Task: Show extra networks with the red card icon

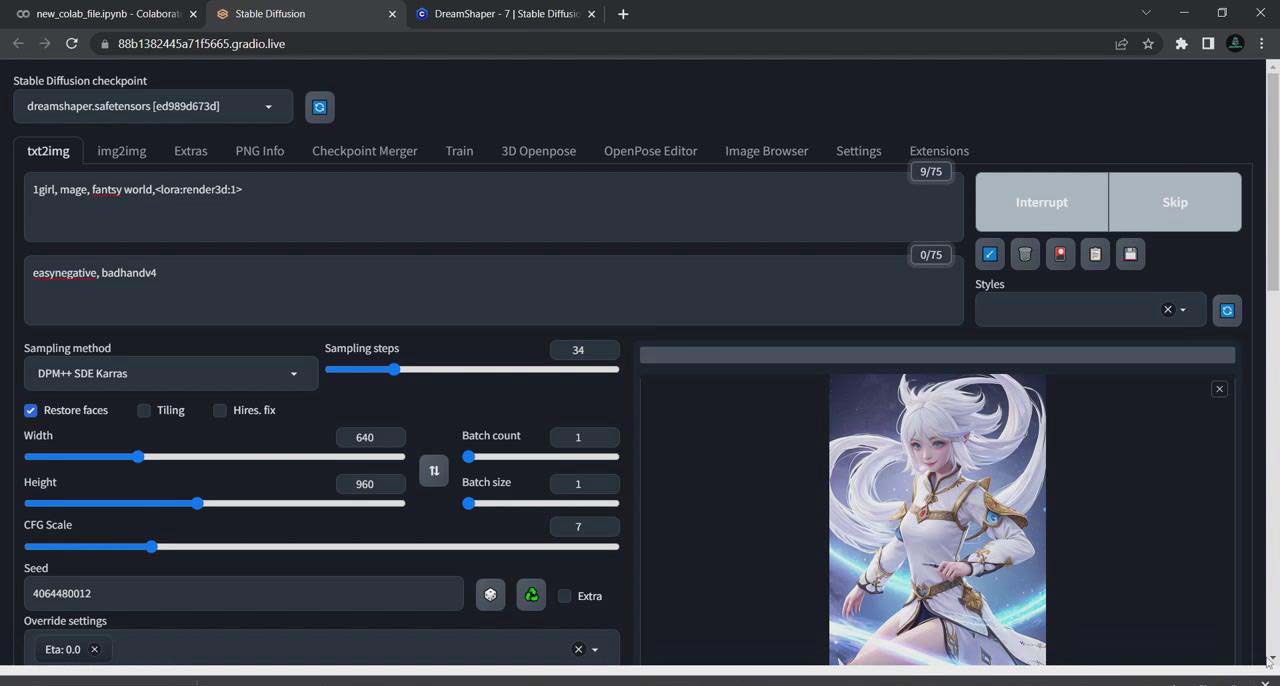Action: pos(1060,254)
